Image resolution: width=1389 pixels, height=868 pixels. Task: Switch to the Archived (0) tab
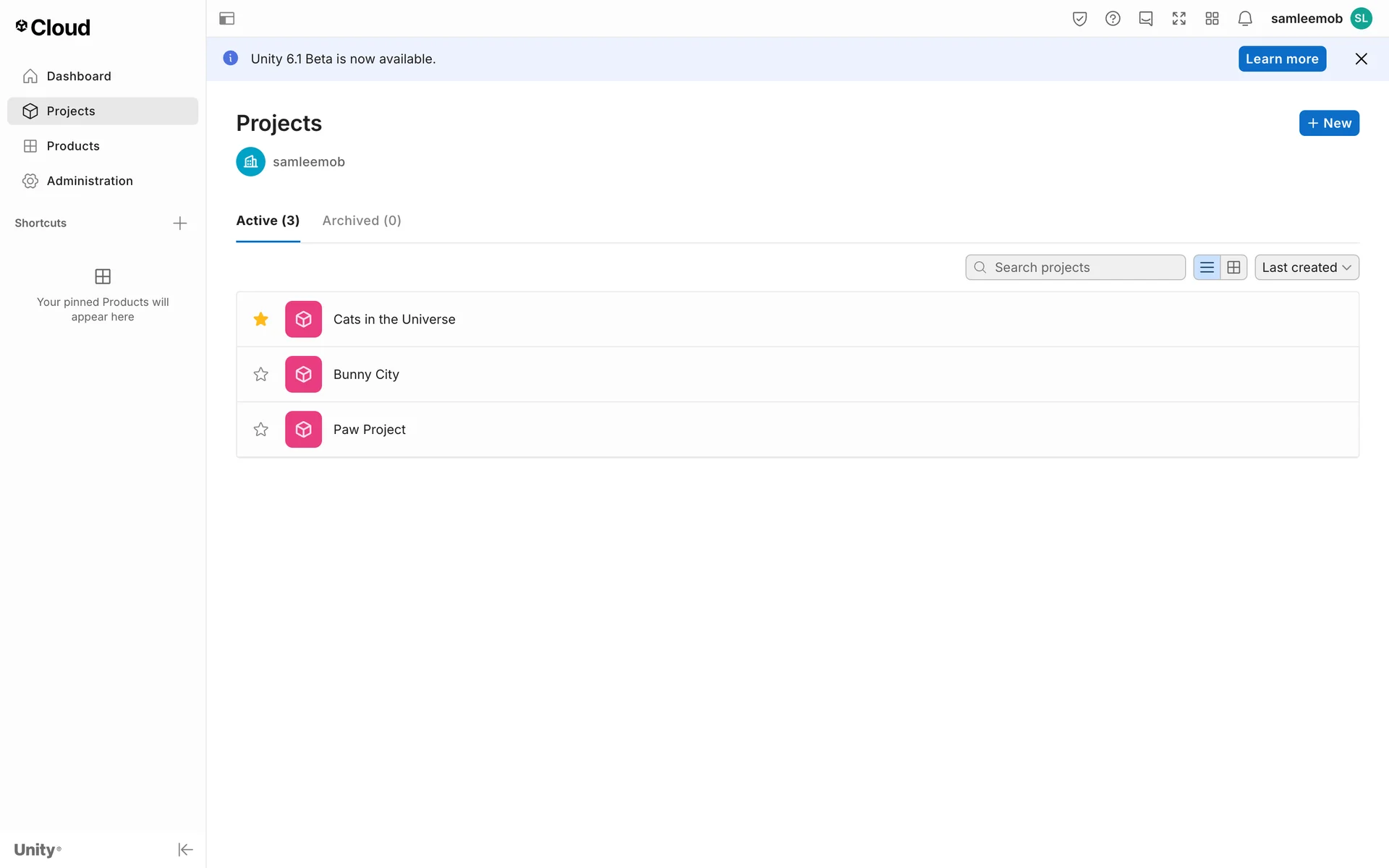(x=361, y=221)
